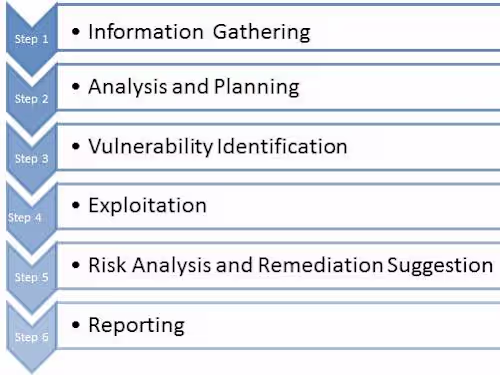Select the Step 4 chevron arrow
Screen dimensions: 500x375
(32, 218)
